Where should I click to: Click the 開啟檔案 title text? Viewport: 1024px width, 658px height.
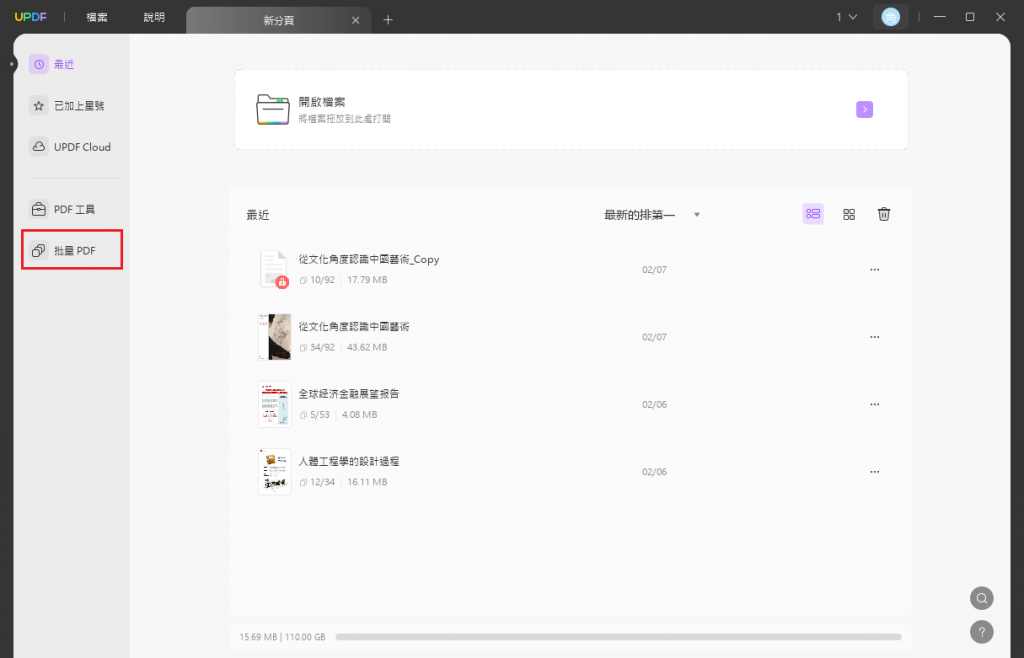[322, 102]
